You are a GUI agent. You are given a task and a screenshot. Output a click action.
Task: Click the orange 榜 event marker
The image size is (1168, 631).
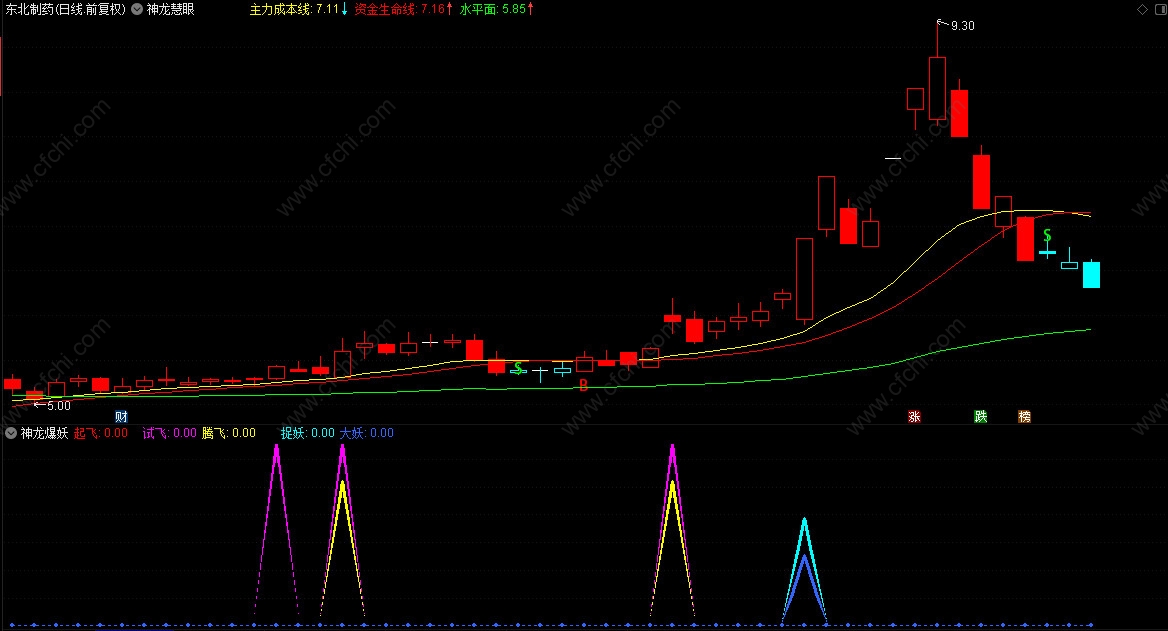coord(1025,416)
